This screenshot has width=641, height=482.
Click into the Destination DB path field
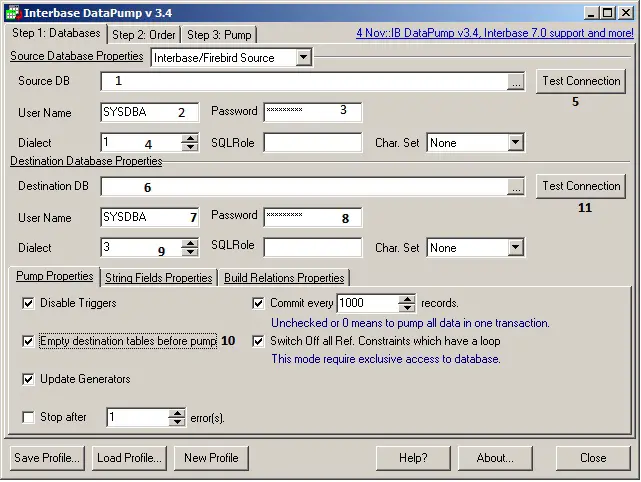click(304, 186)
